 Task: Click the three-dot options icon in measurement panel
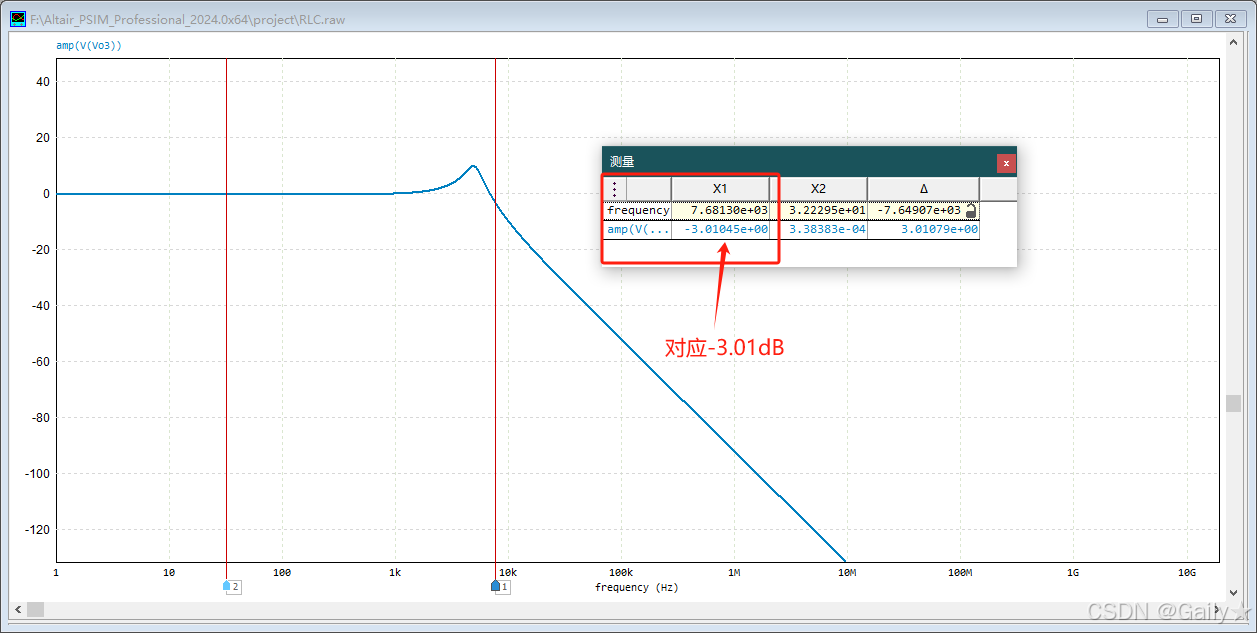614,189
